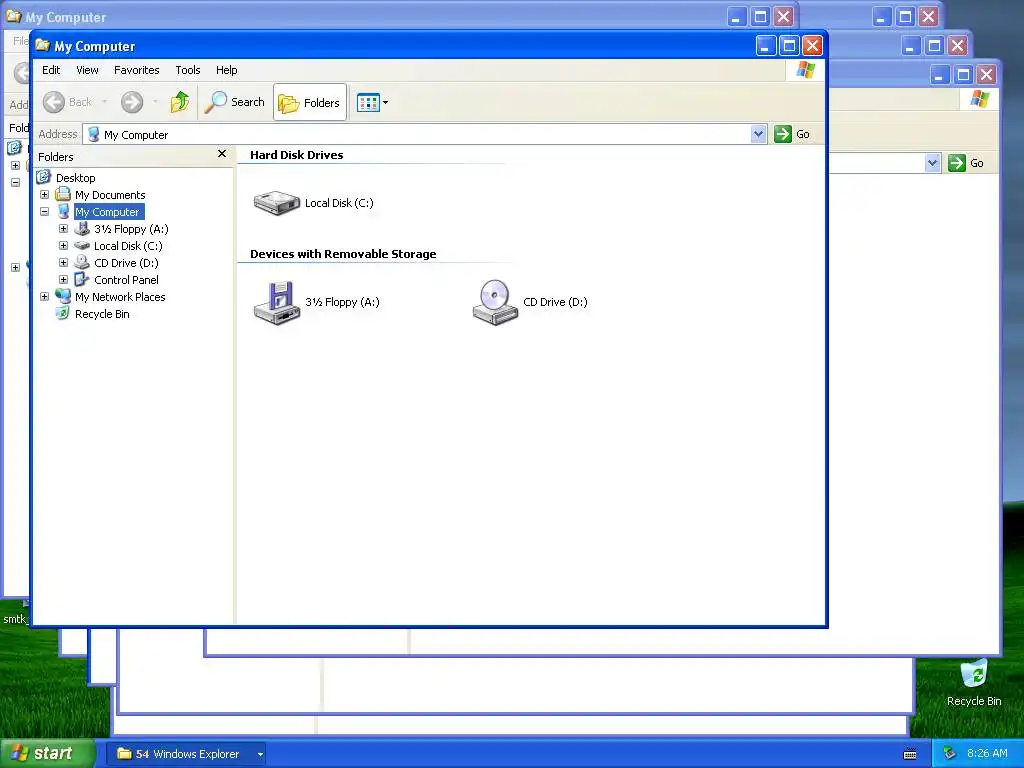Open the Edit menu
Screen dimensions: 1024x768
coord(51,70)
